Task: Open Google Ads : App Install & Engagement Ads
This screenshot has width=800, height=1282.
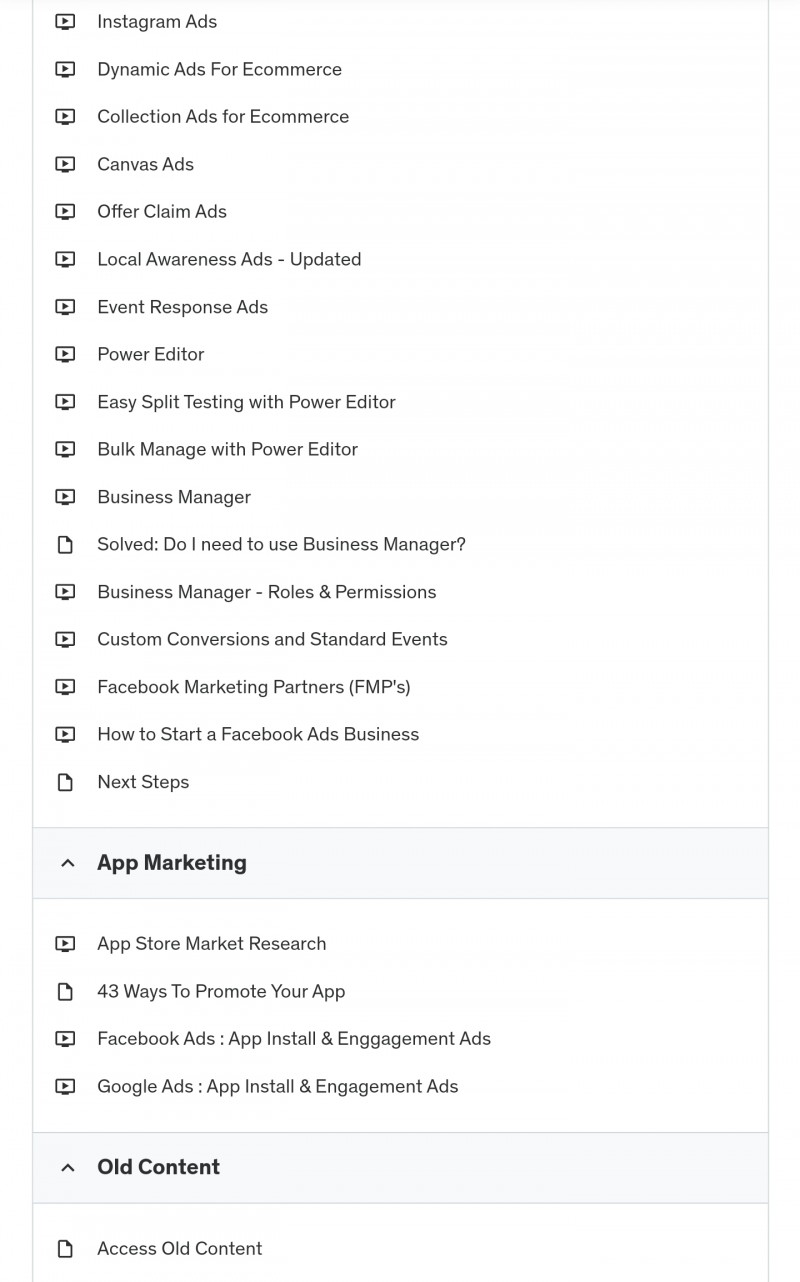Action: click(278, 1086)
